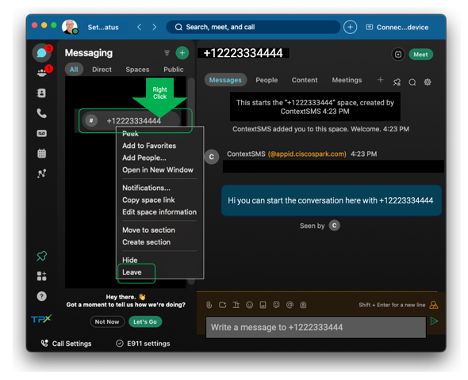Click the TPX logo in sidebar

42,319
